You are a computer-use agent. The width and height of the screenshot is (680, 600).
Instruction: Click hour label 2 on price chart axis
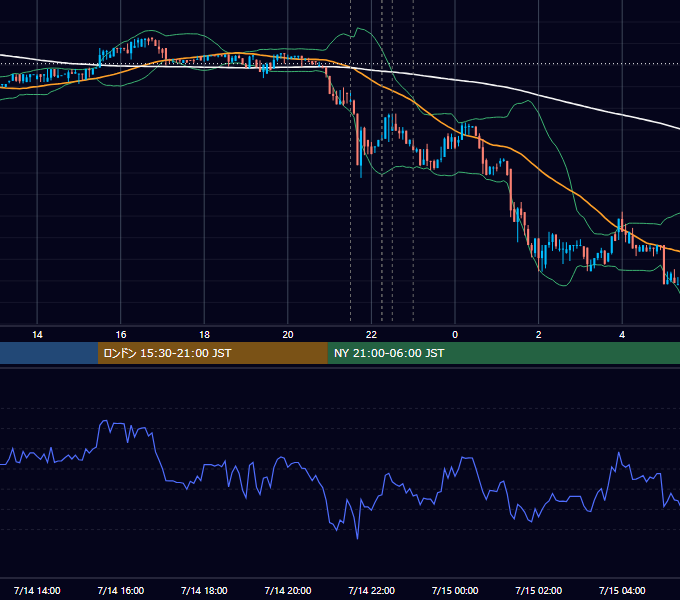(x=539, y=335)
